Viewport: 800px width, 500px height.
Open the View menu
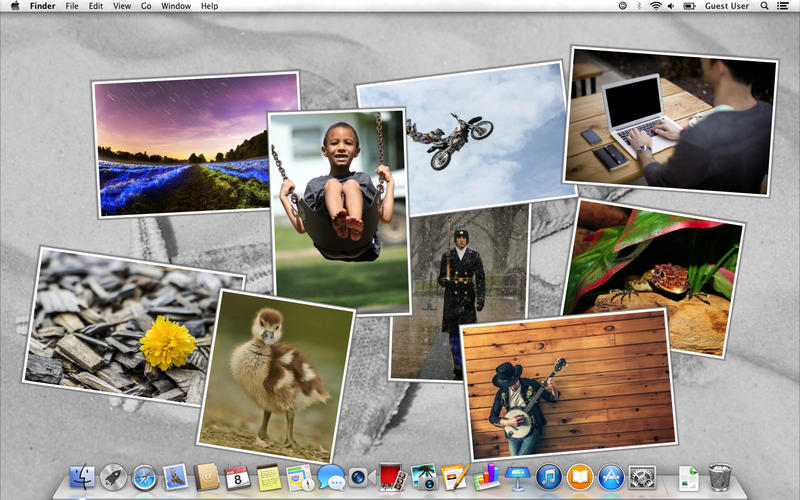(x=121, y=6)
